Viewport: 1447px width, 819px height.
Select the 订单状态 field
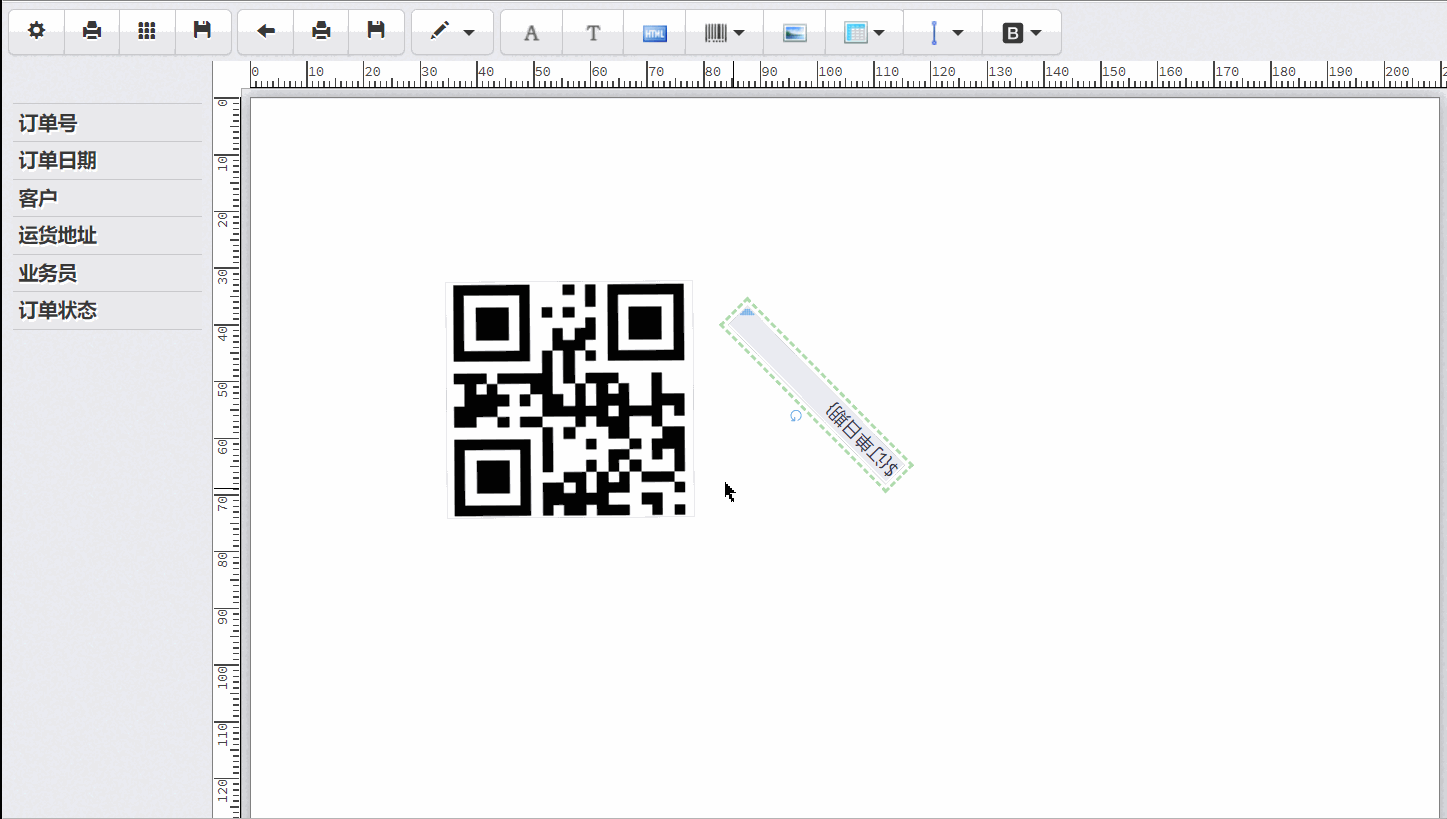[107, 310]
